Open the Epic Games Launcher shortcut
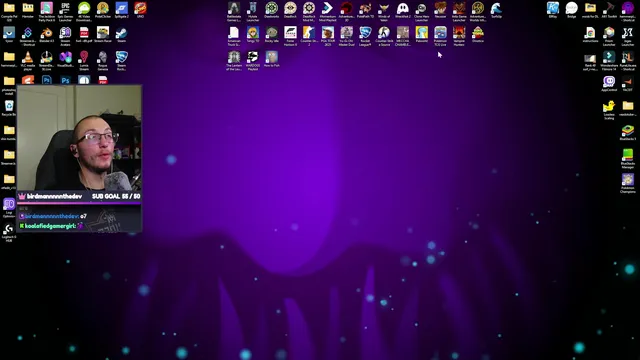Viewport: 640px width, 360px height. (65, 8)
